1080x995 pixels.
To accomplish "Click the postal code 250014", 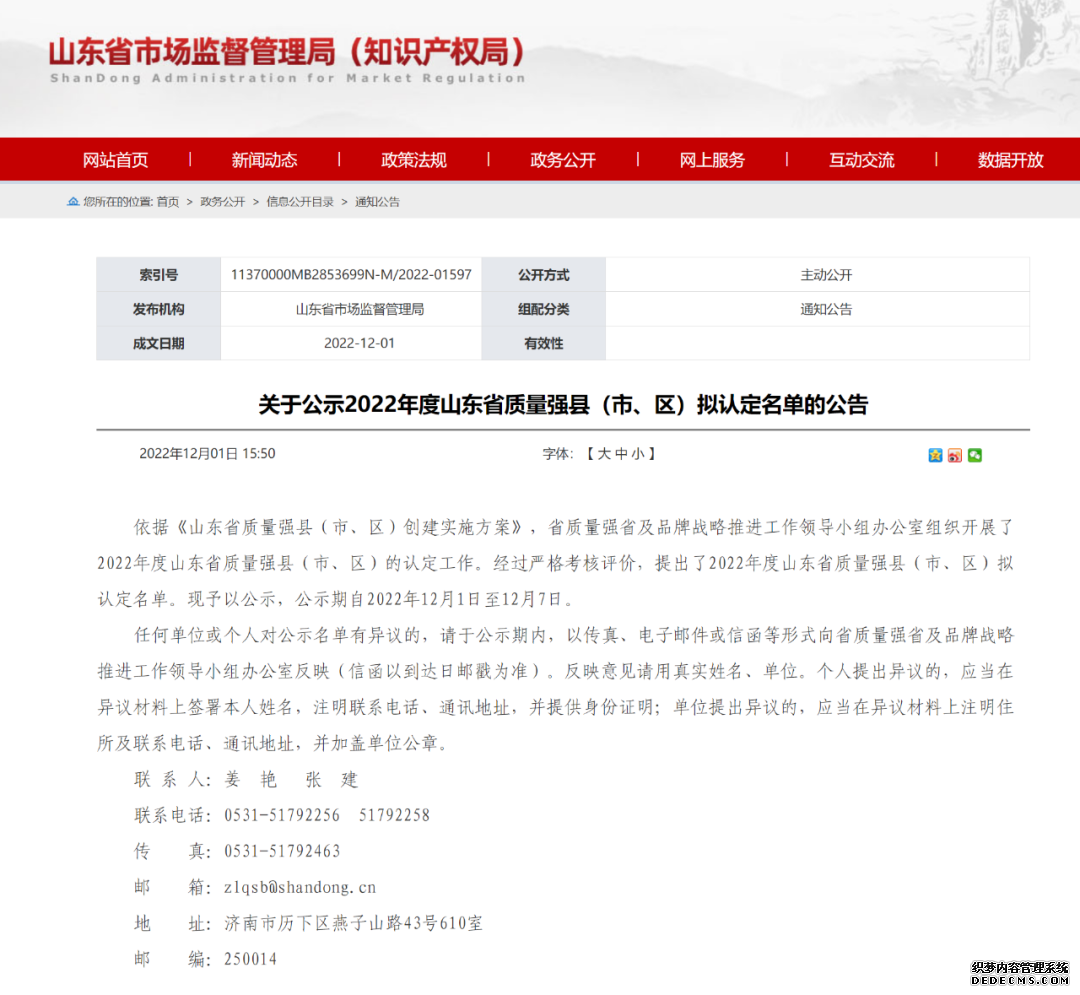I will point(251,959).
